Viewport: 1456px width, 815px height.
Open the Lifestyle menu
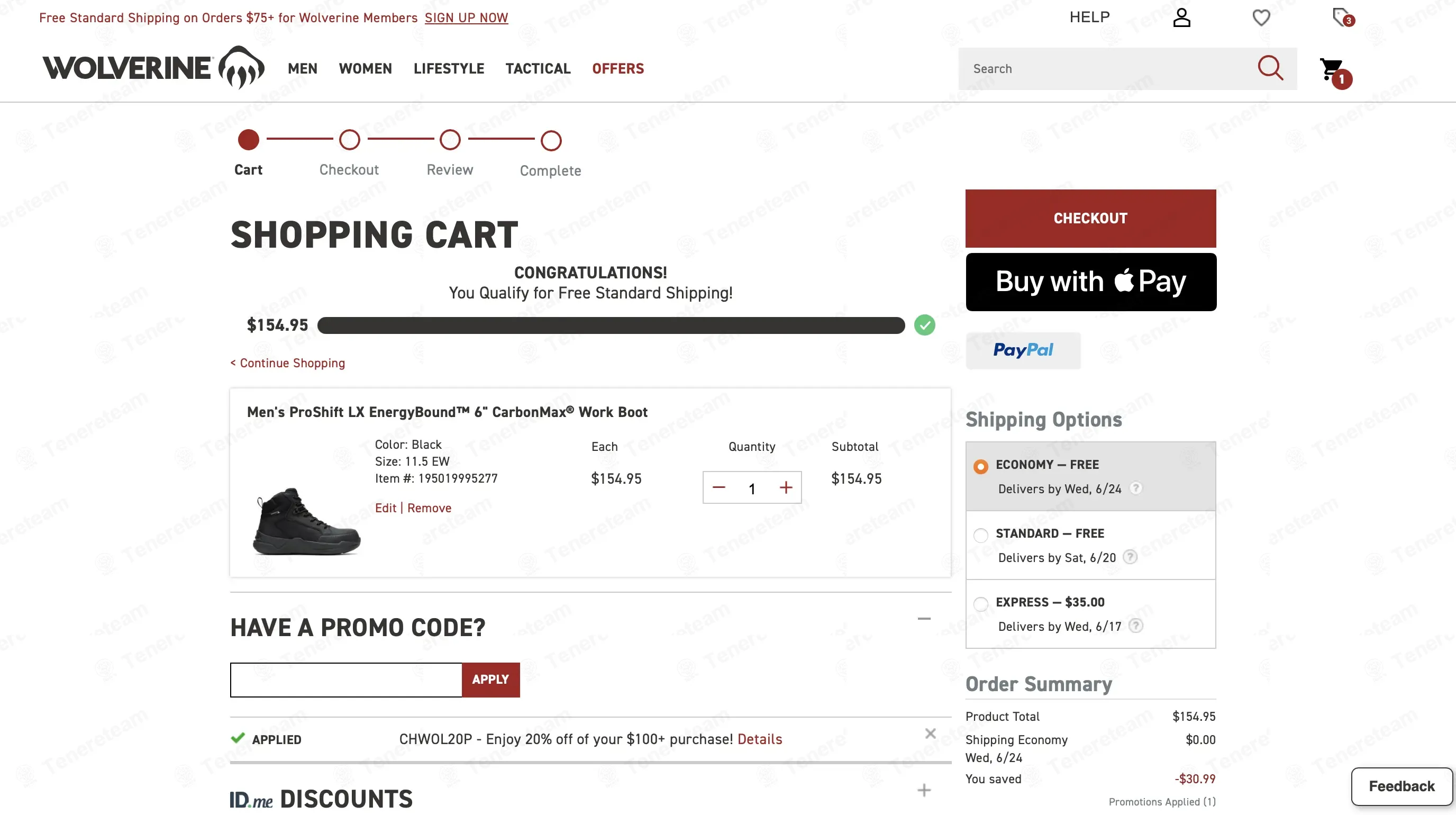(449, 68)
